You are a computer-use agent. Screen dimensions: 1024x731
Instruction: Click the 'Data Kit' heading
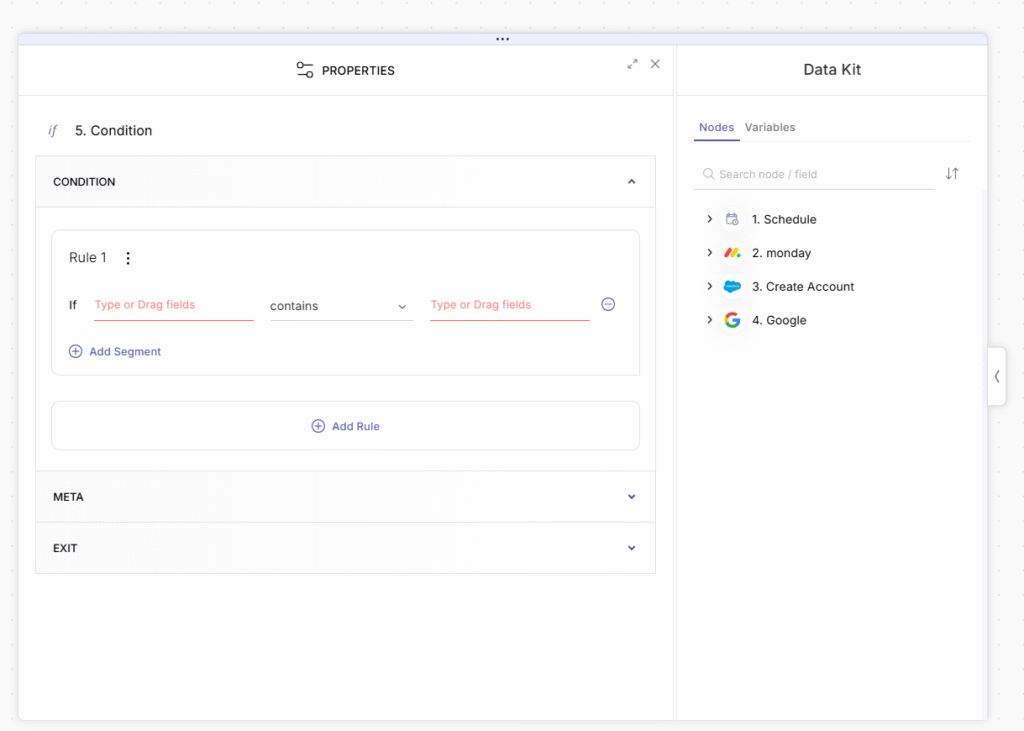coord(832,70)
